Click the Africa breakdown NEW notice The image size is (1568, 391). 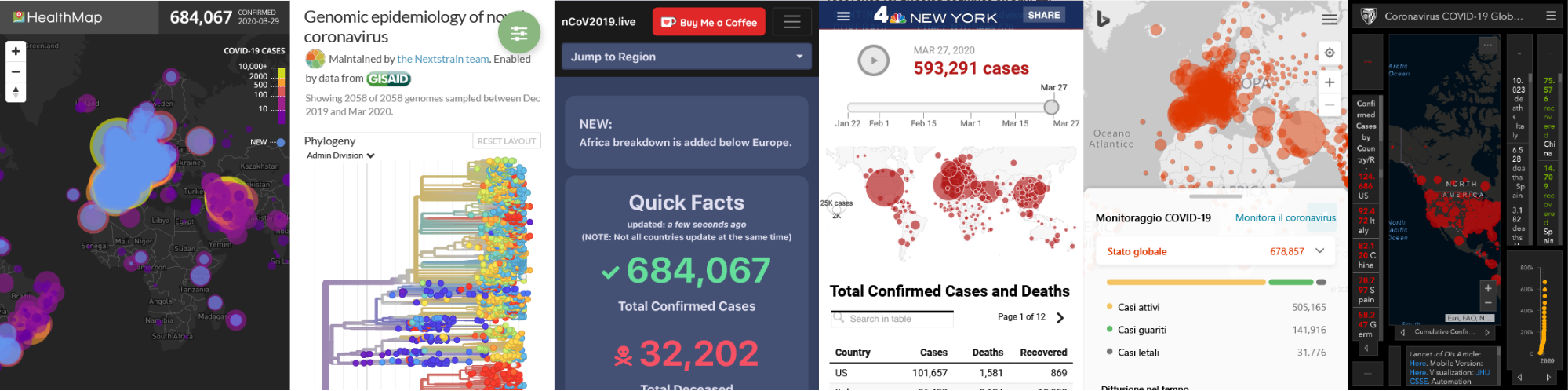(686, 133)
